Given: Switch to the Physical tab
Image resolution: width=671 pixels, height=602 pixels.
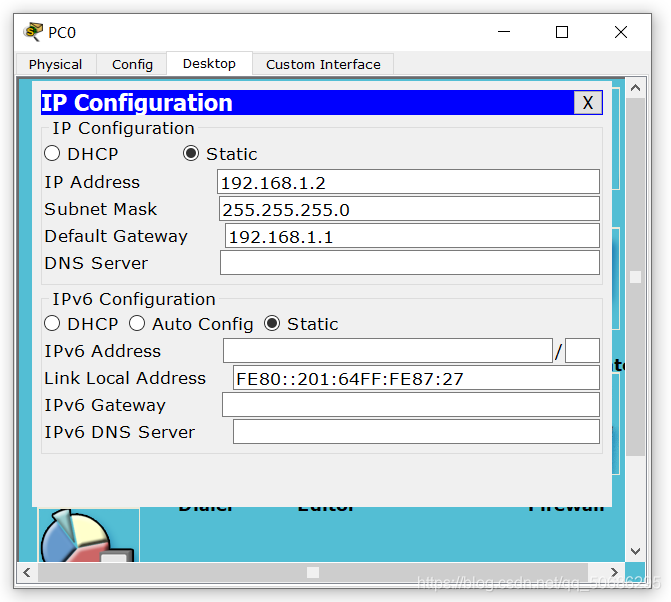Looking at the screenshot, I should pos(56,64).
